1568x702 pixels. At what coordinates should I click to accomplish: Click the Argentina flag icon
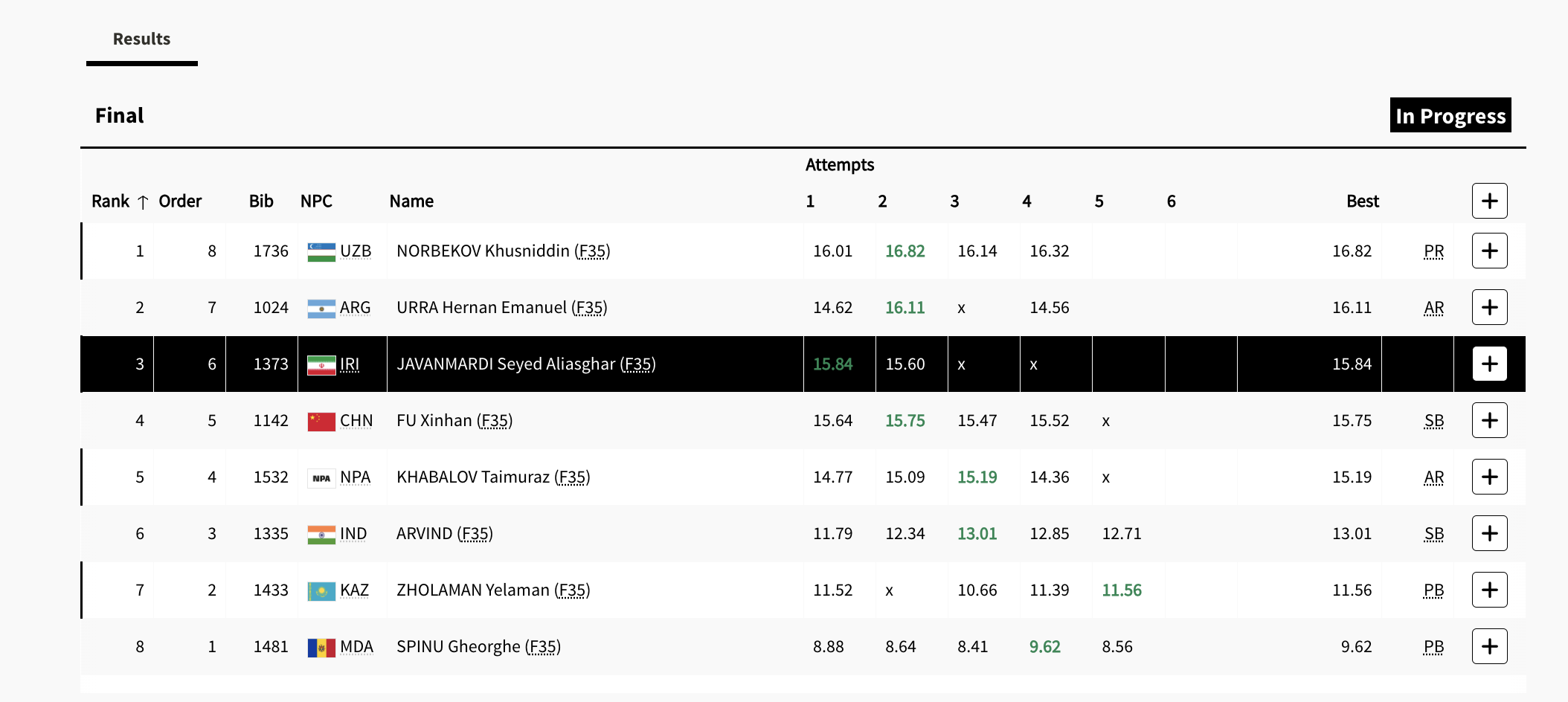[321, 308]
